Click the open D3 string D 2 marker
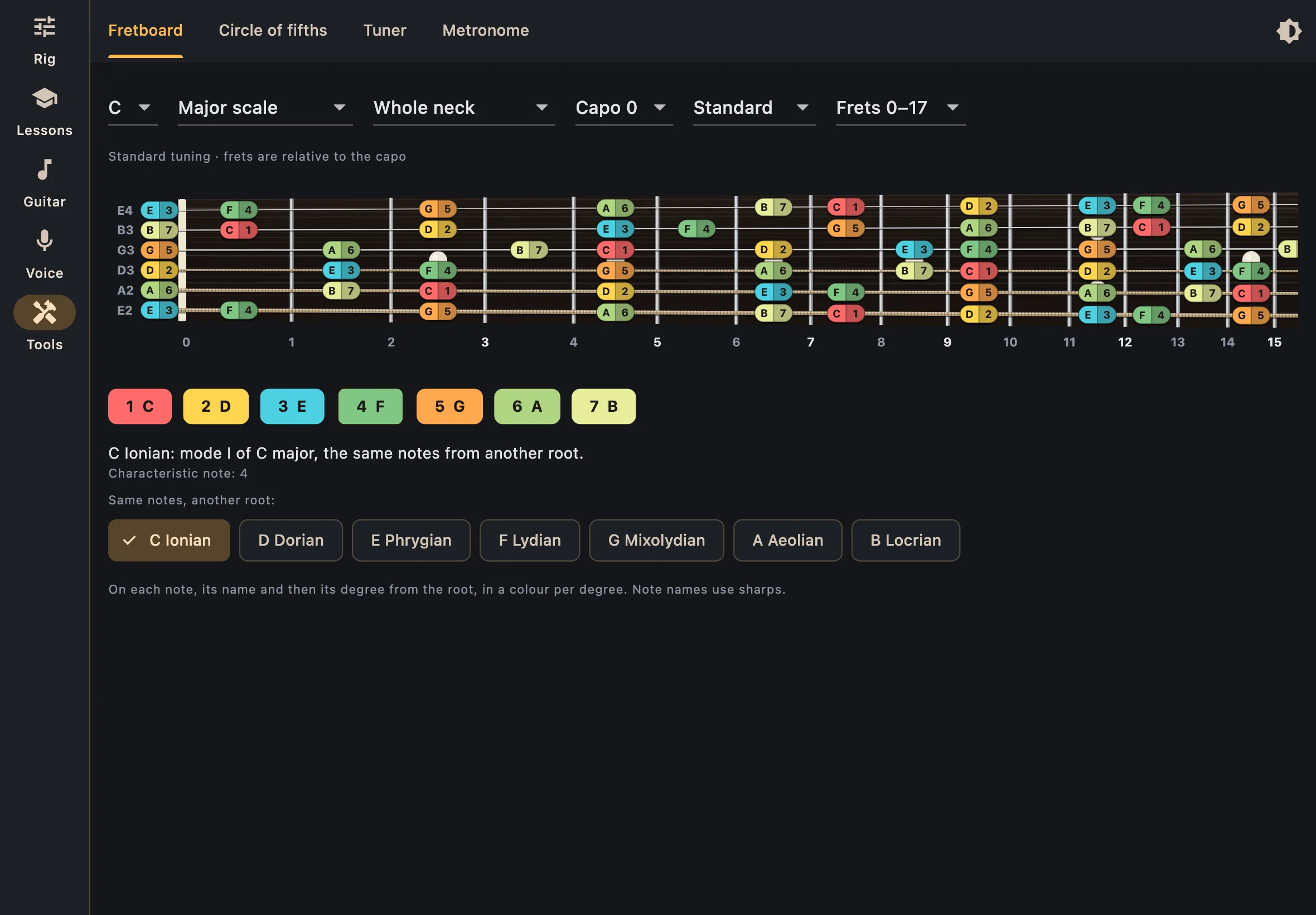The height and width of the screenshot is (915, 1316). click(x=159, y=270)
